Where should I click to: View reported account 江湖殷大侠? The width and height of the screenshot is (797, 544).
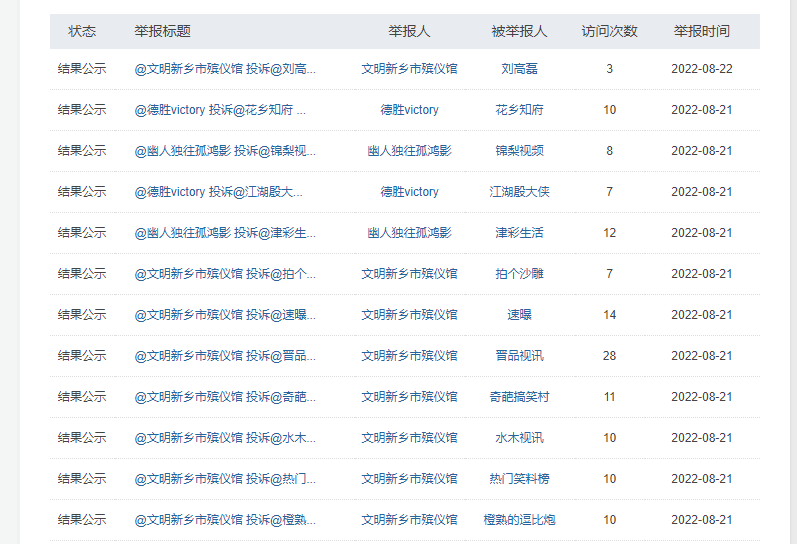(x=519, y=192)
